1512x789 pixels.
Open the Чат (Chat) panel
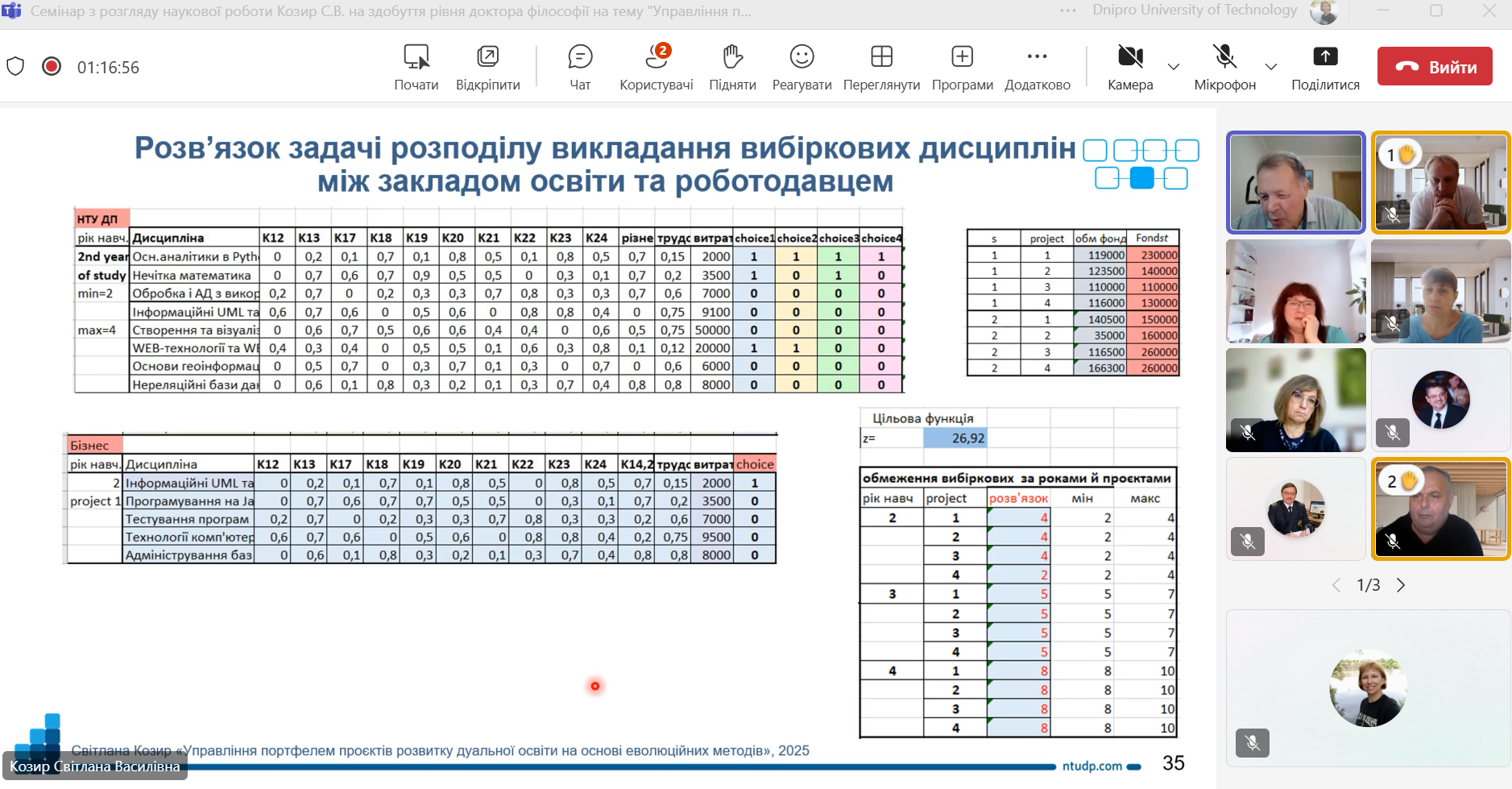pos(580,66)
